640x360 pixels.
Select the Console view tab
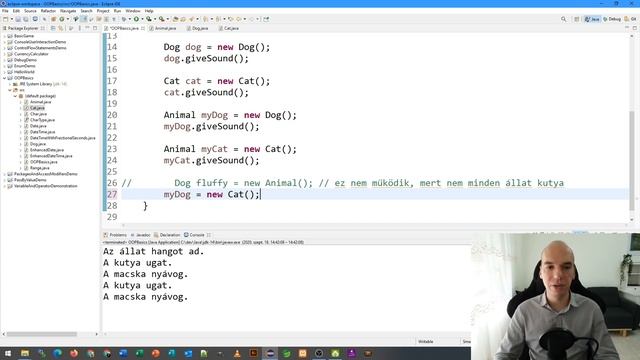194,235
